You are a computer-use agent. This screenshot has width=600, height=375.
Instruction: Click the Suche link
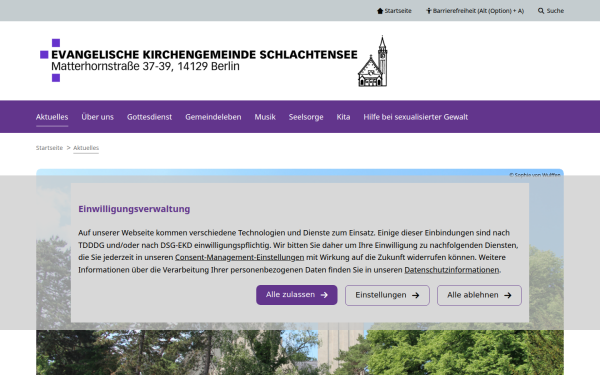coord(551,11)
